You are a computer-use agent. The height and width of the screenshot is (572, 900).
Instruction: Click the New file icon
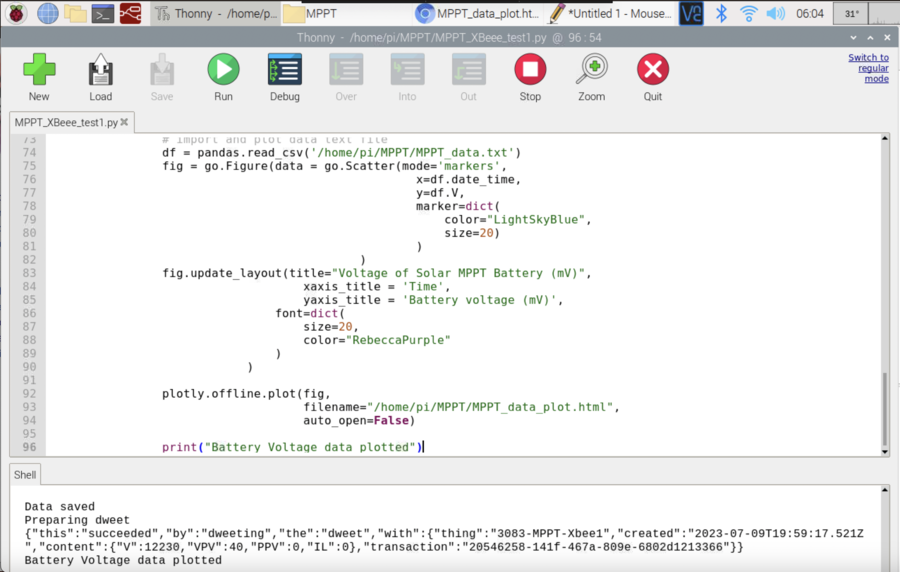coord(39,70)
